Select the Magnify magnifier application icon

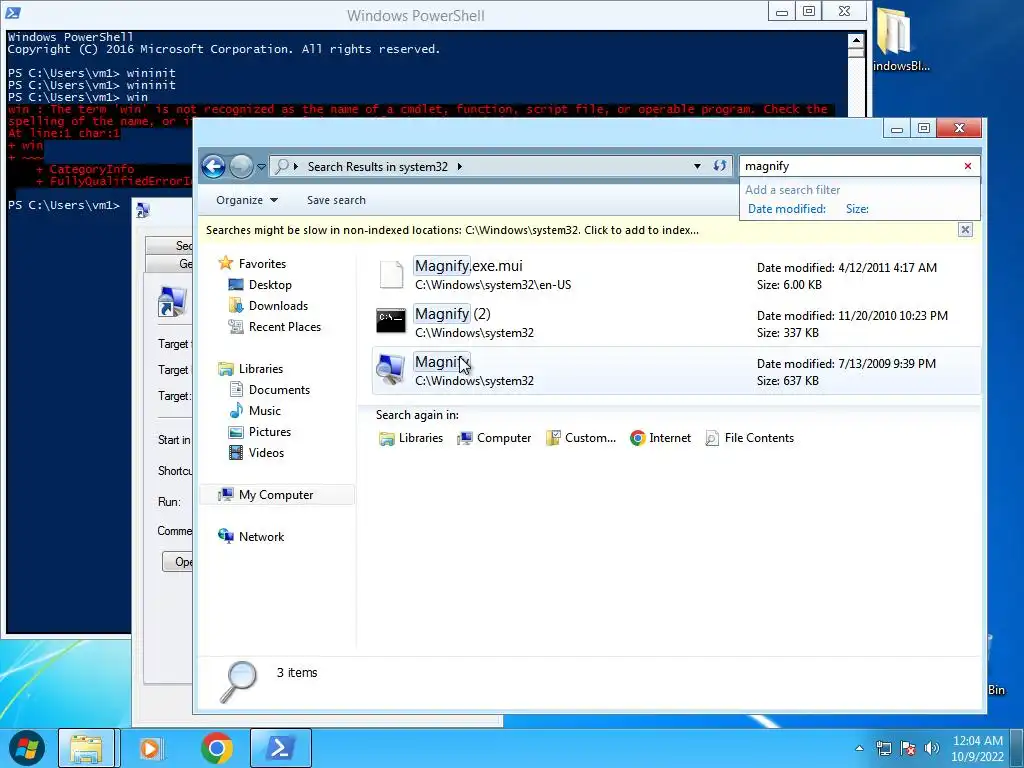tap(391, 369)
